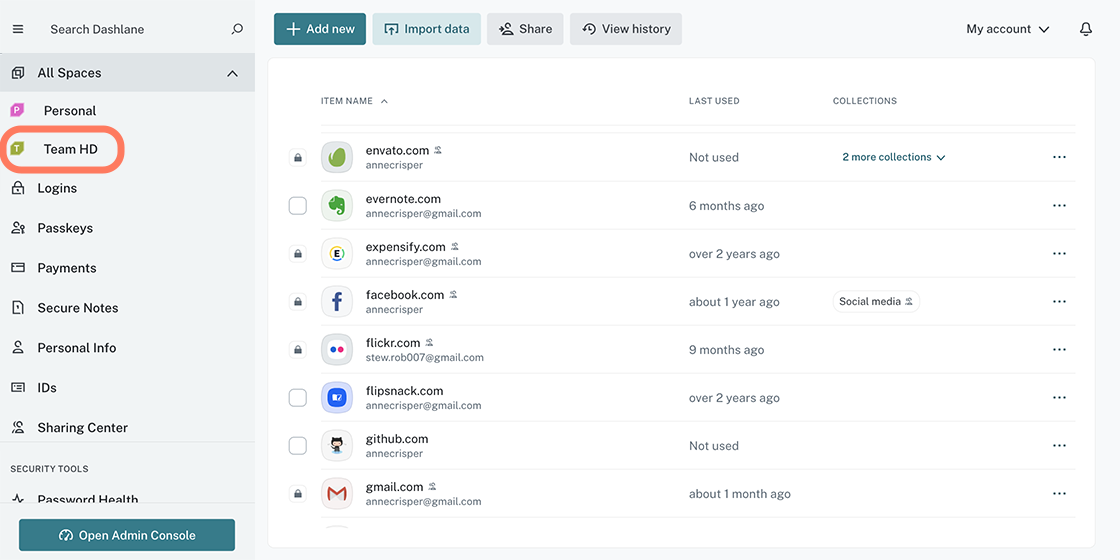Click the View history button
This screenshot has height=560, width=1120.
point(626,29)
